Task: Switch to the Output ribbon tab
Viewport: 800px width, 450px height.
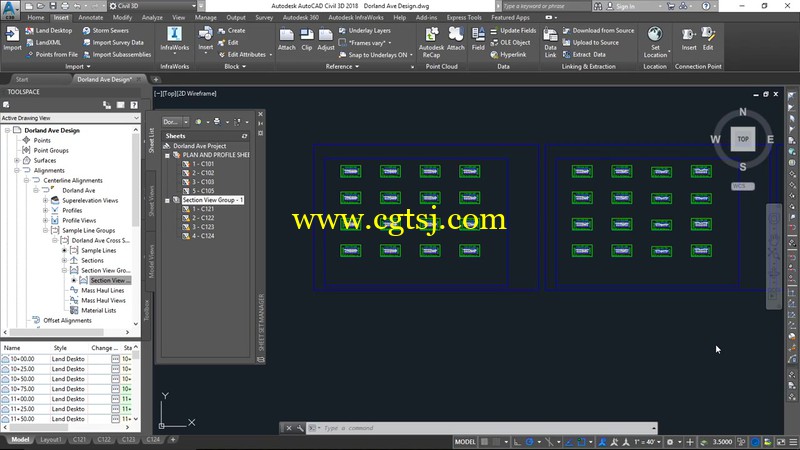Action: [236, 17]
